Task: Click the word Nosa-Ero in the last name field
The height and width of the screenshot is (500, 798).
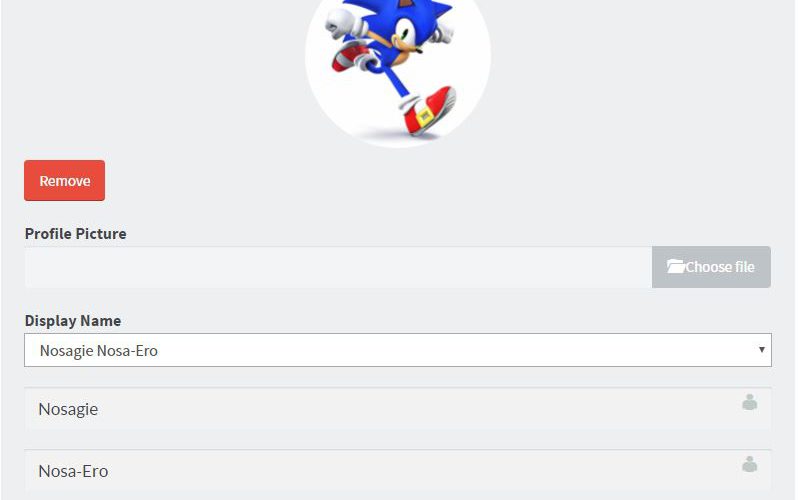Action: click(x=73, y=471)
